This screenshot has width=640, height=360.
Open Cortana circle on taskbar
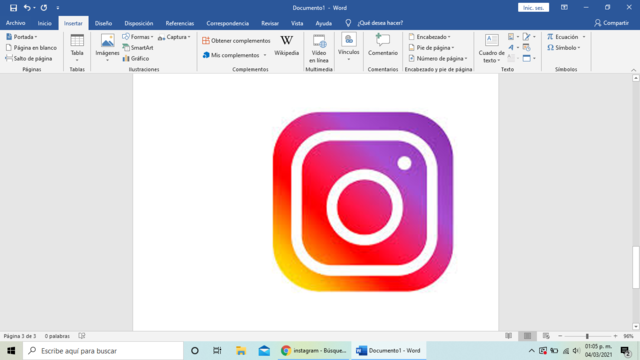(195, 351)
